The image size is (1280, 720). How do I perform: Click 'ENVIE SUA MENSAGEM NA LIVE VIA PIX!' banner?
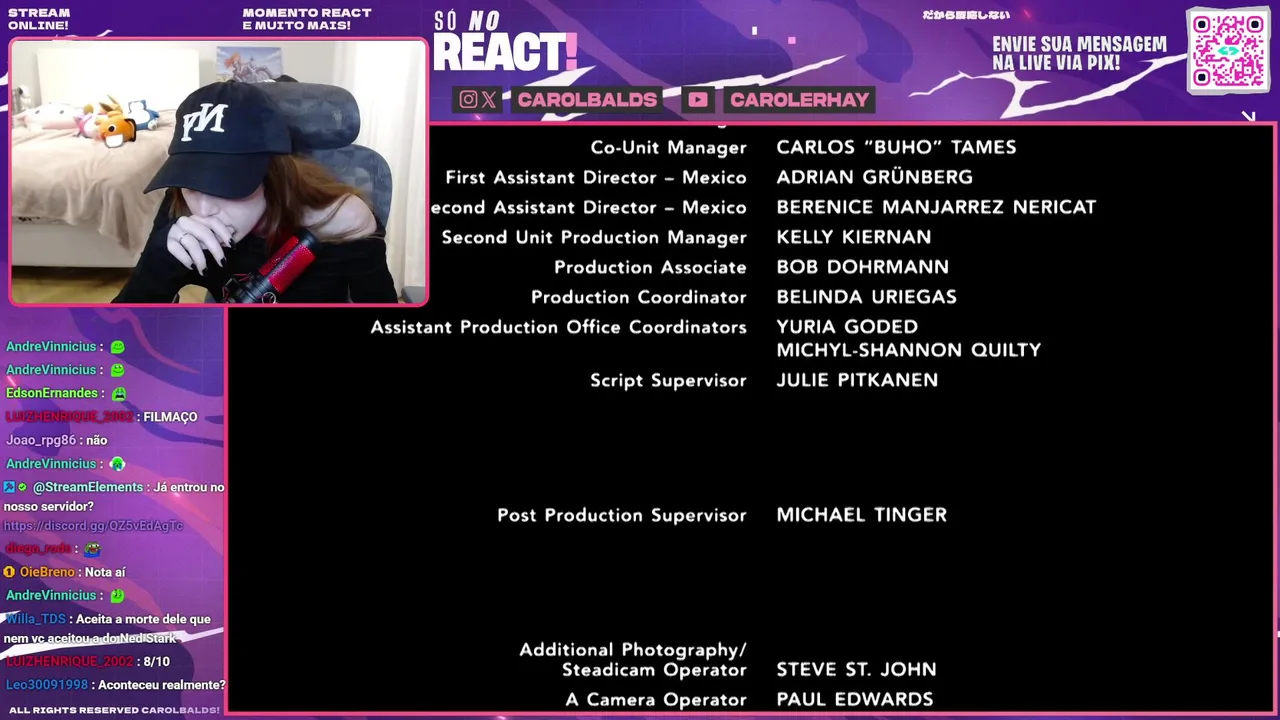coord(1079,54)
